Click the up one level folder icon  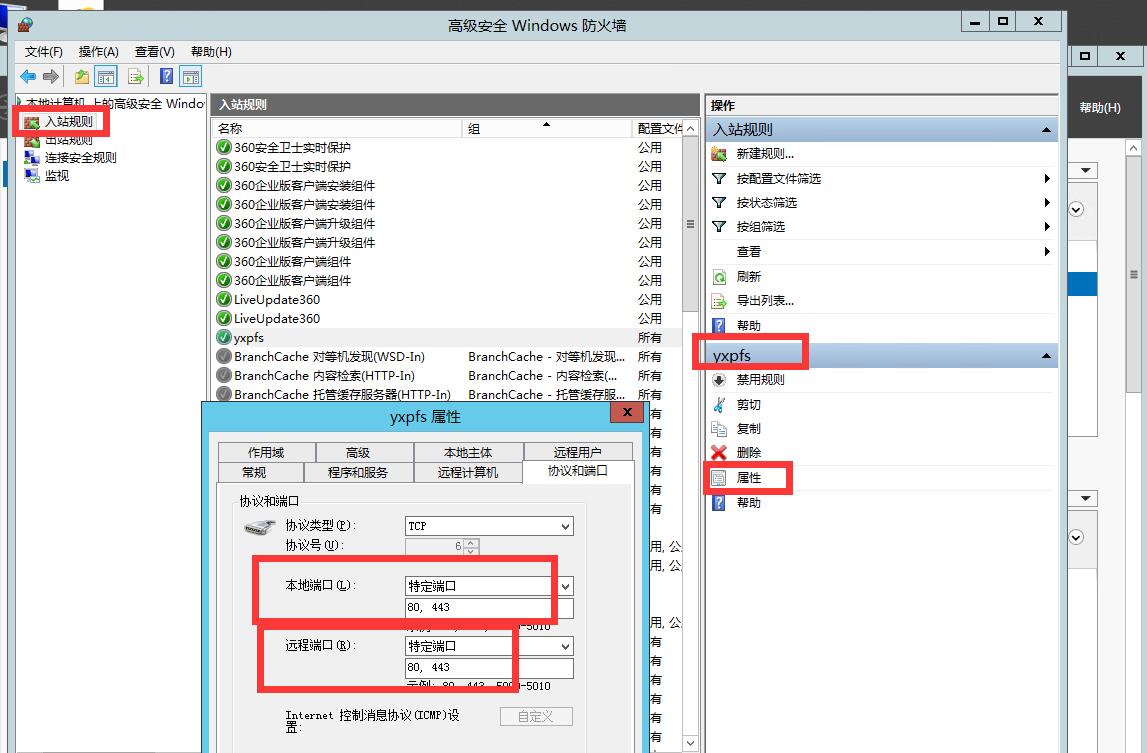pyautogui.click(x=81, y=76)
